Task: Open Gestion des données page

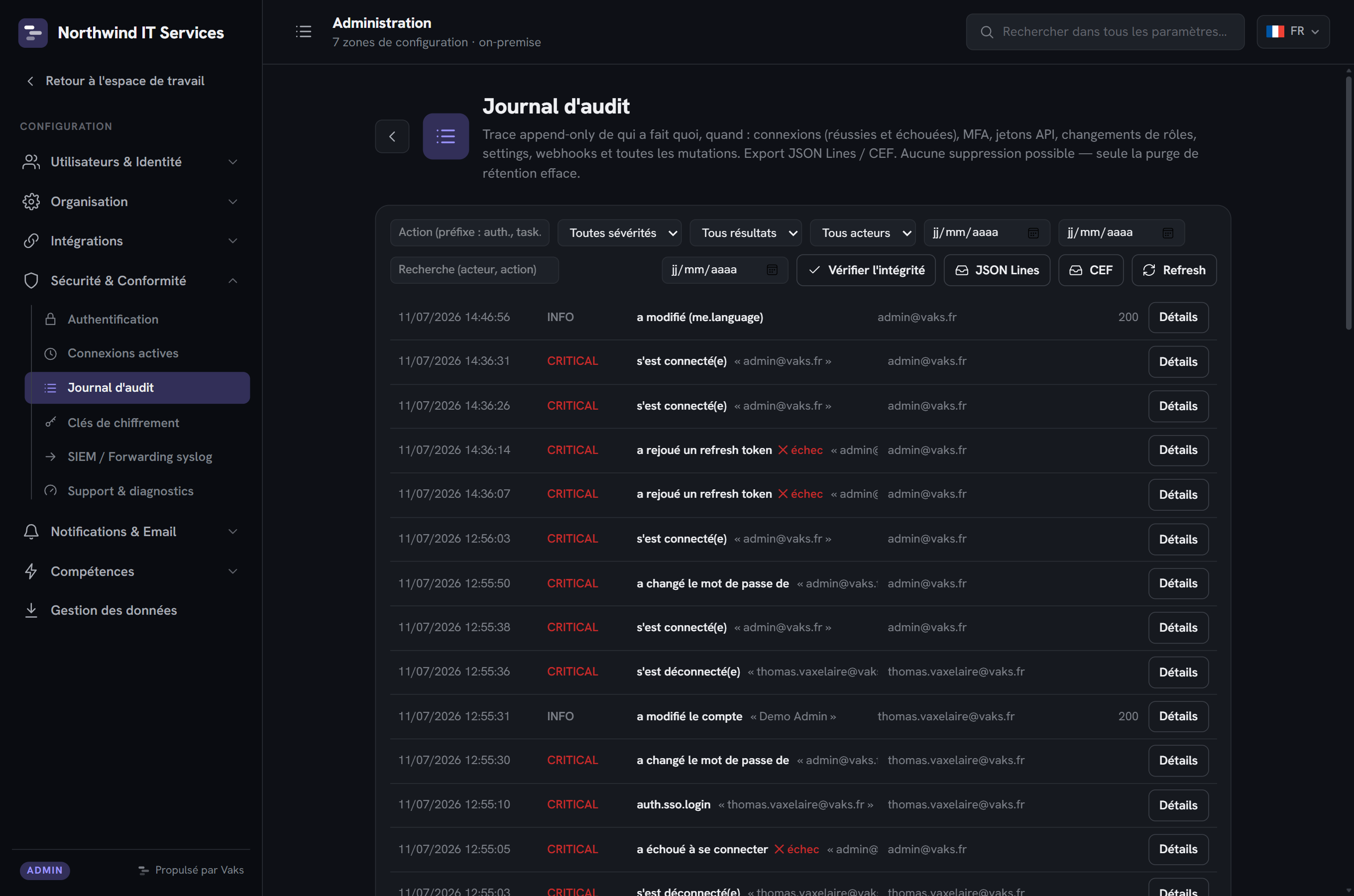Action: (x=130, y=610)
